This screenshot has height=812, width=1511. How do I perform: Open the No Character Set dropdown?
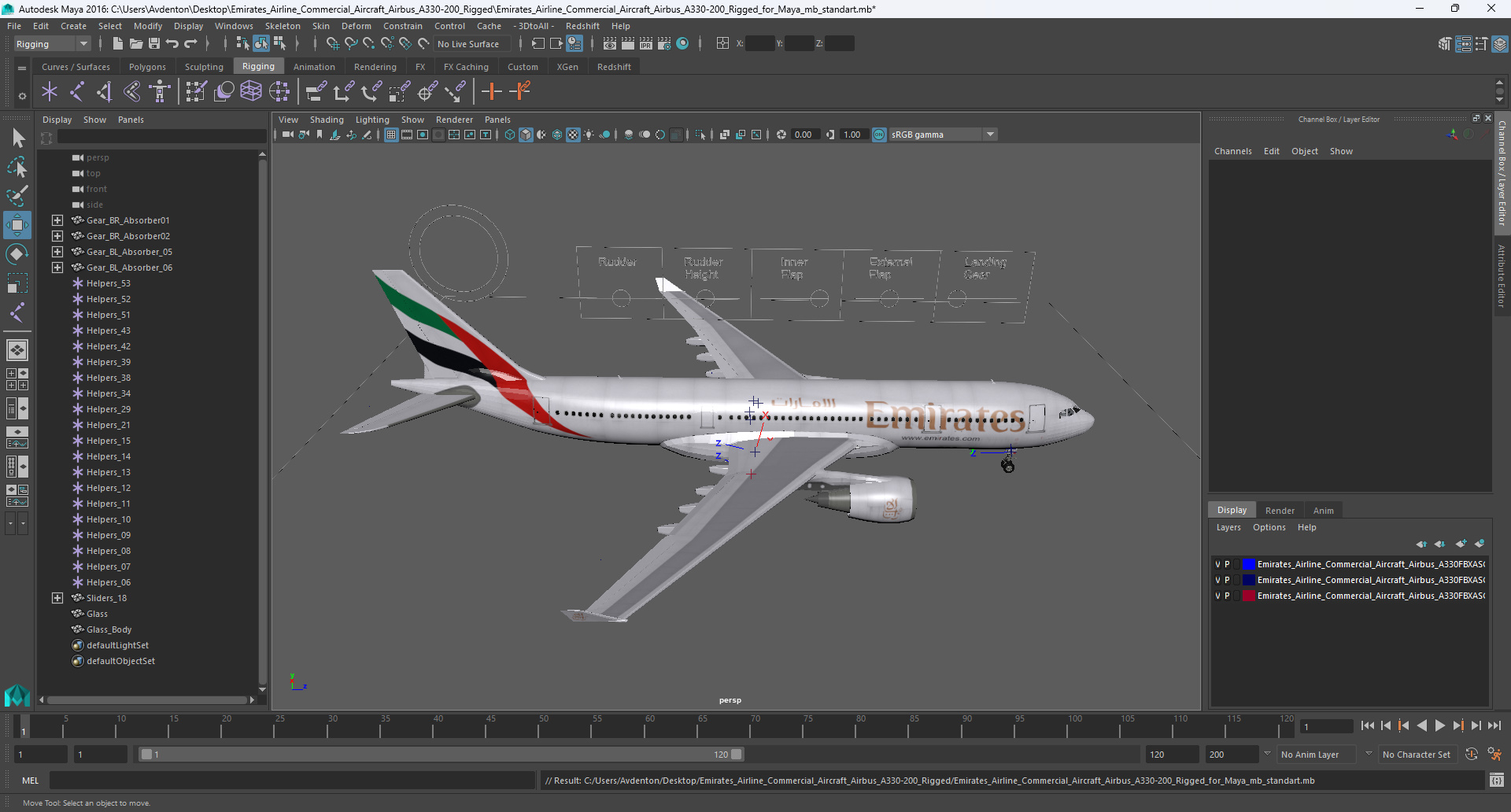(x=1417, y=755)
